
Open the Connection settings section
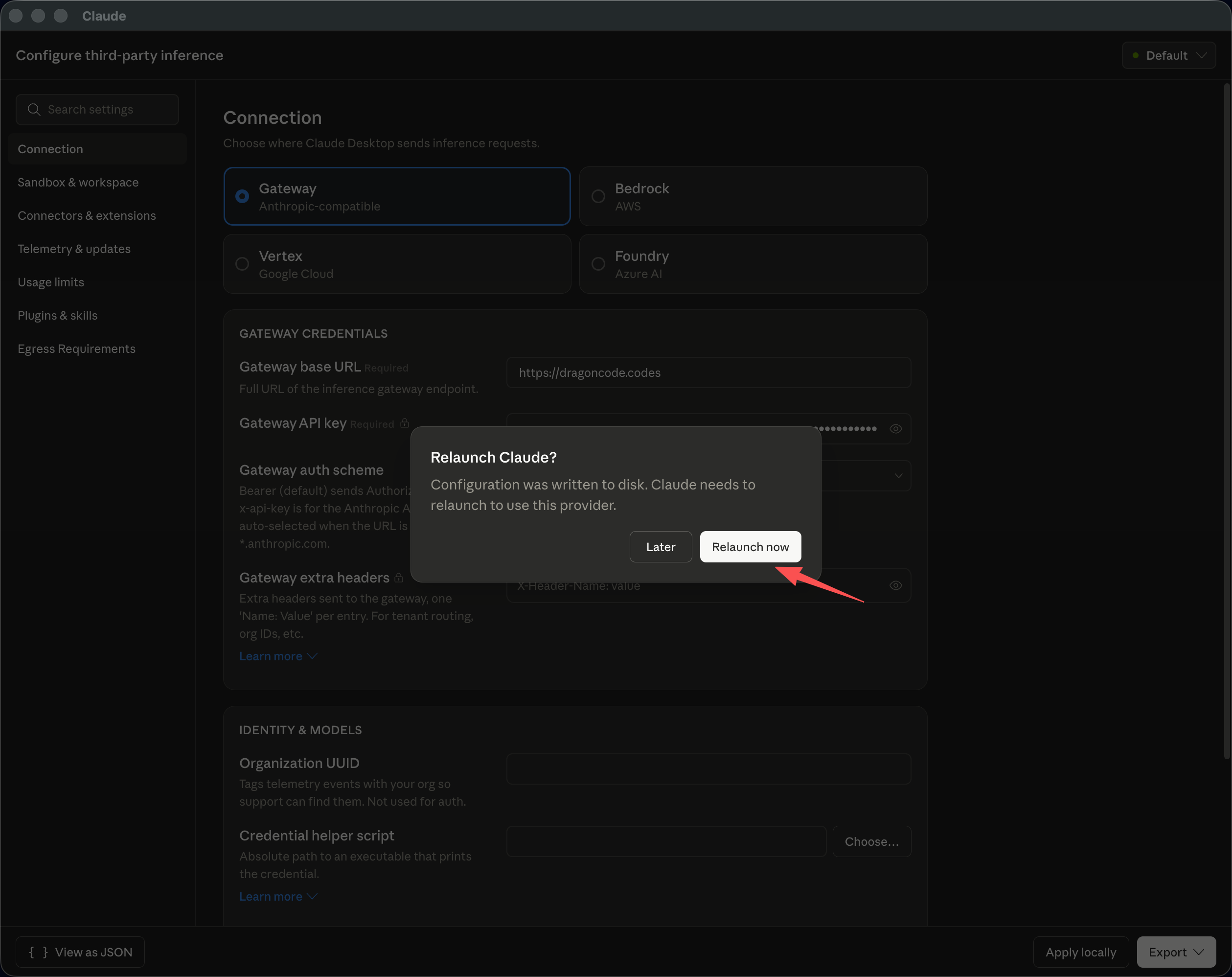[x=97, y=149]
